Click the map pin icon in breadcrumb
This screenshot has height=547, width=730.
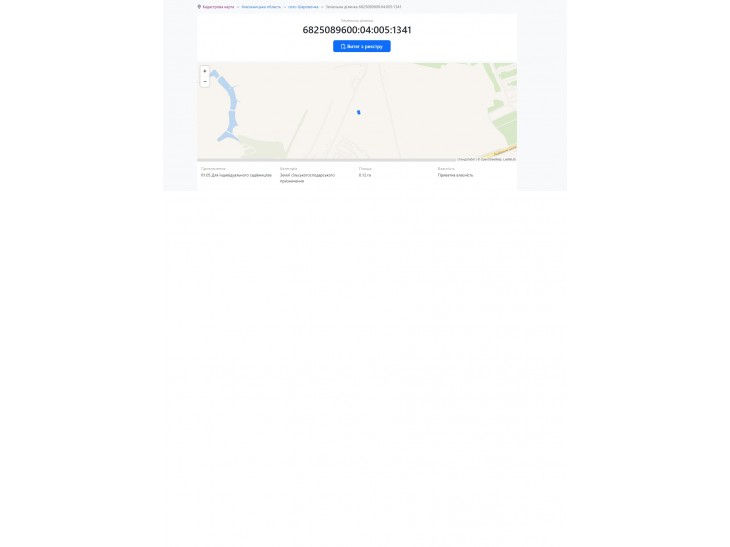click(199, 7)
